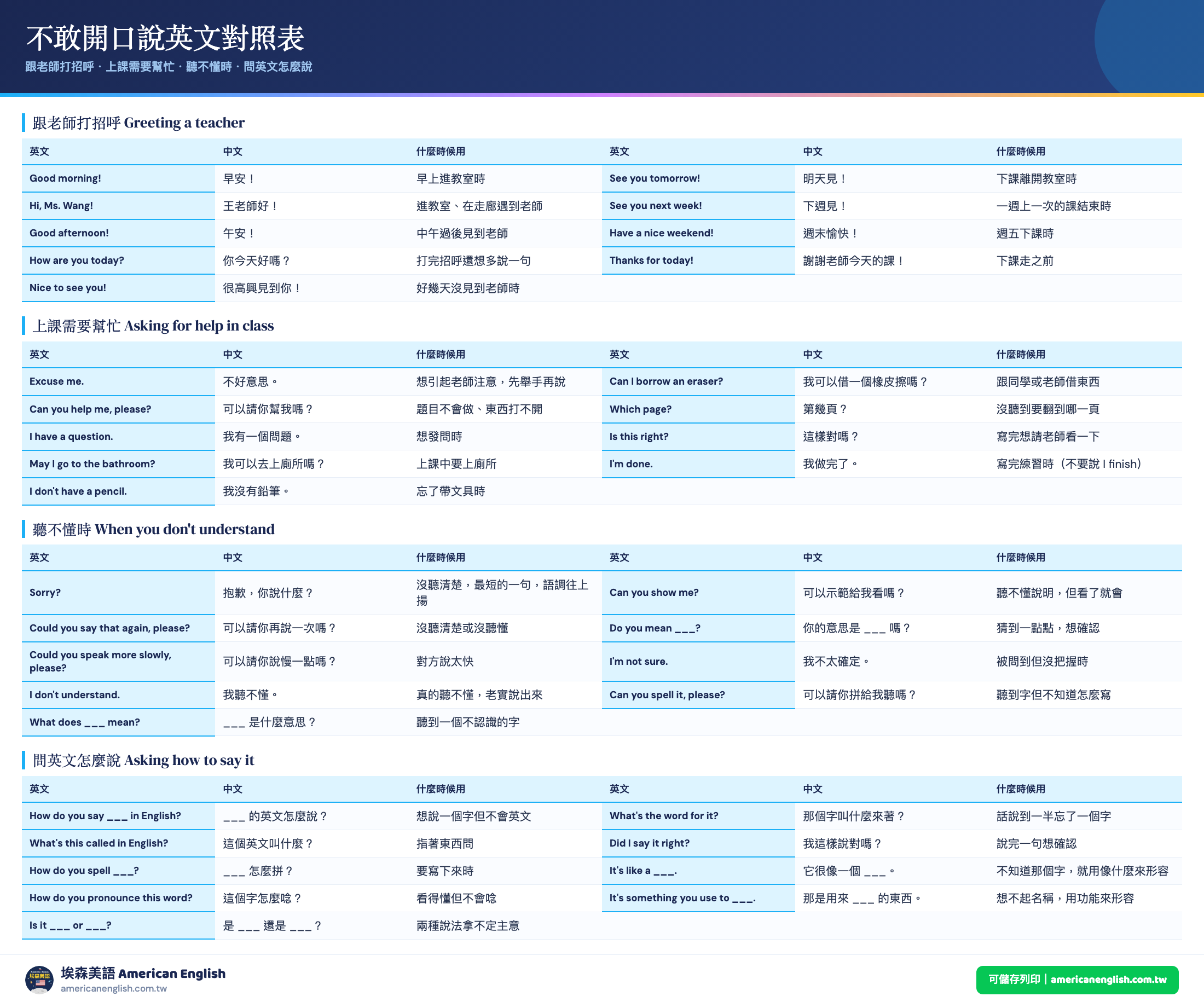
Task: Click the phrase What does ___ mean?
Action: click(85, 722)
